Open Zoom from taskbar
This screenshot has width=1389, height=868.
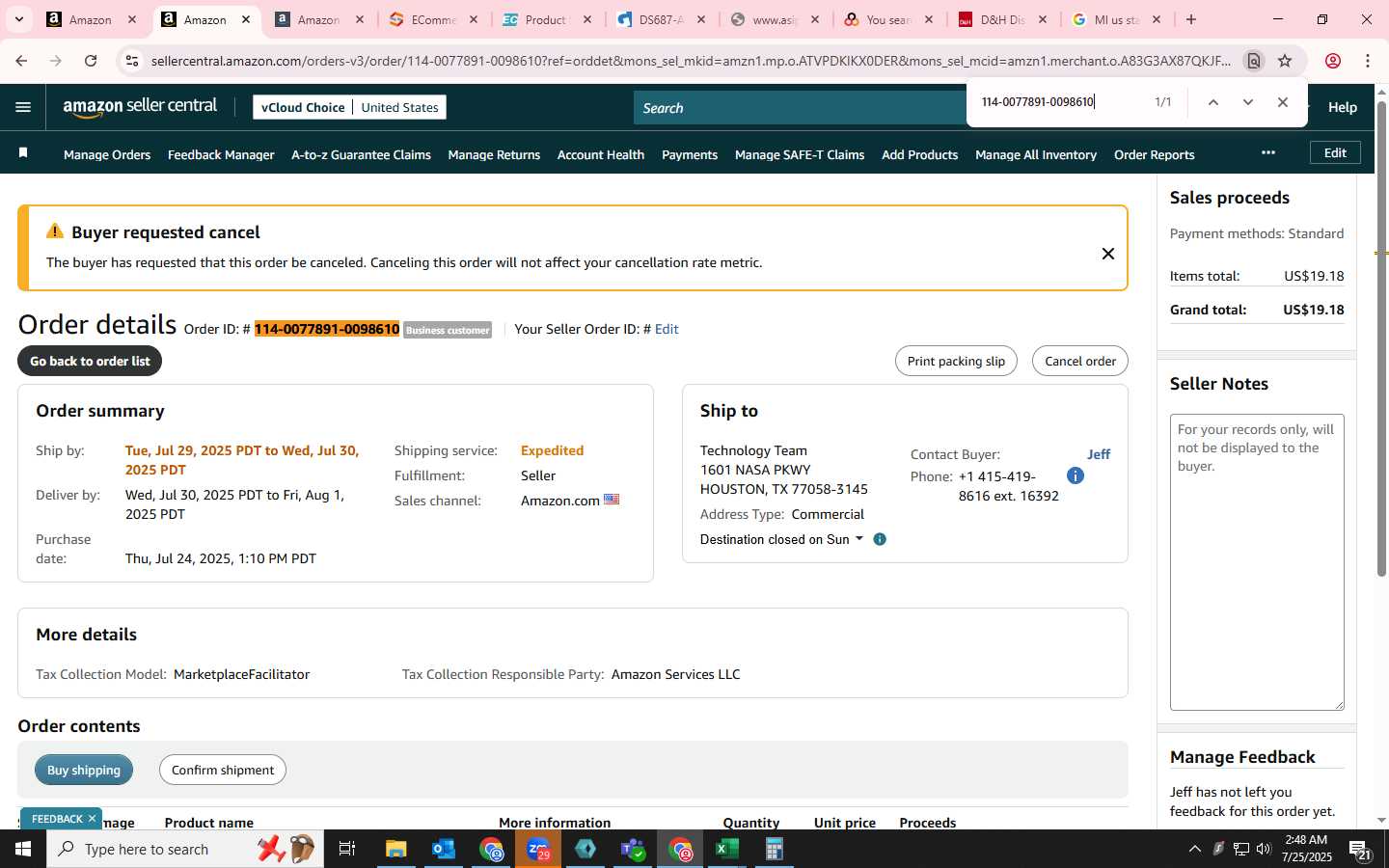(538, 849)
